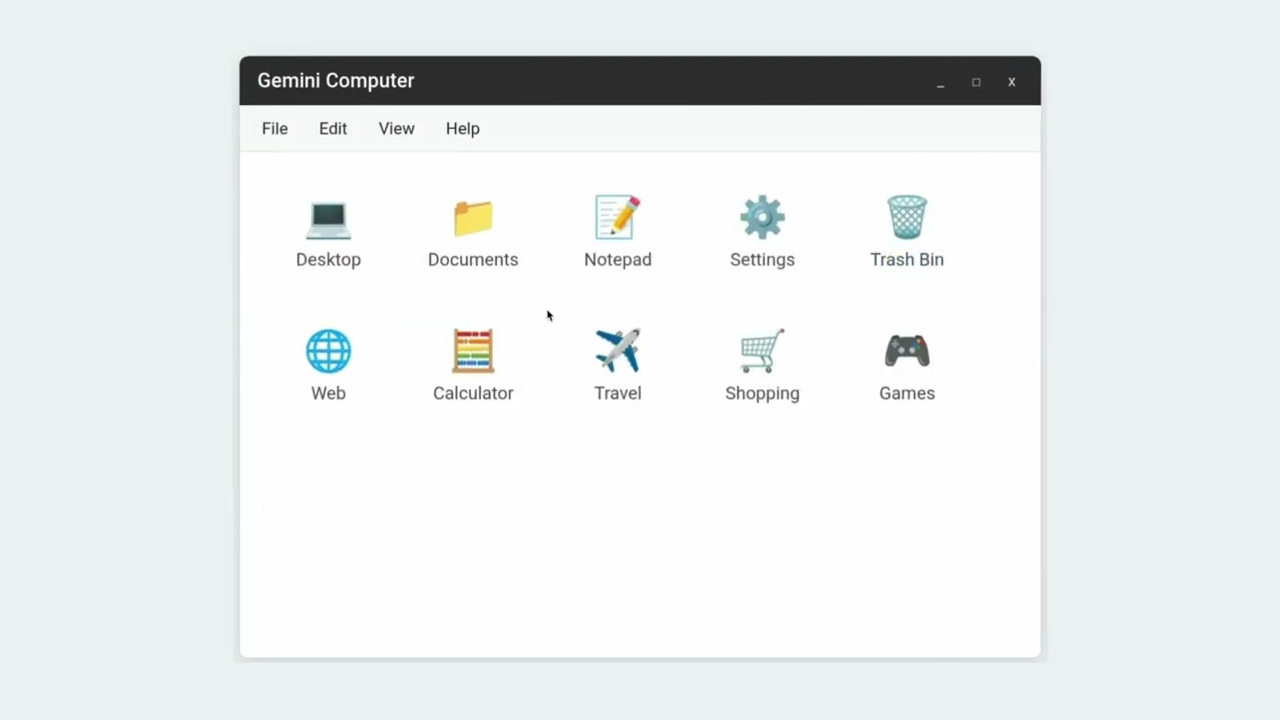Screen dimensions: 1280x720
Task: Launch the Web globe icon
Action: pos(328,352)
